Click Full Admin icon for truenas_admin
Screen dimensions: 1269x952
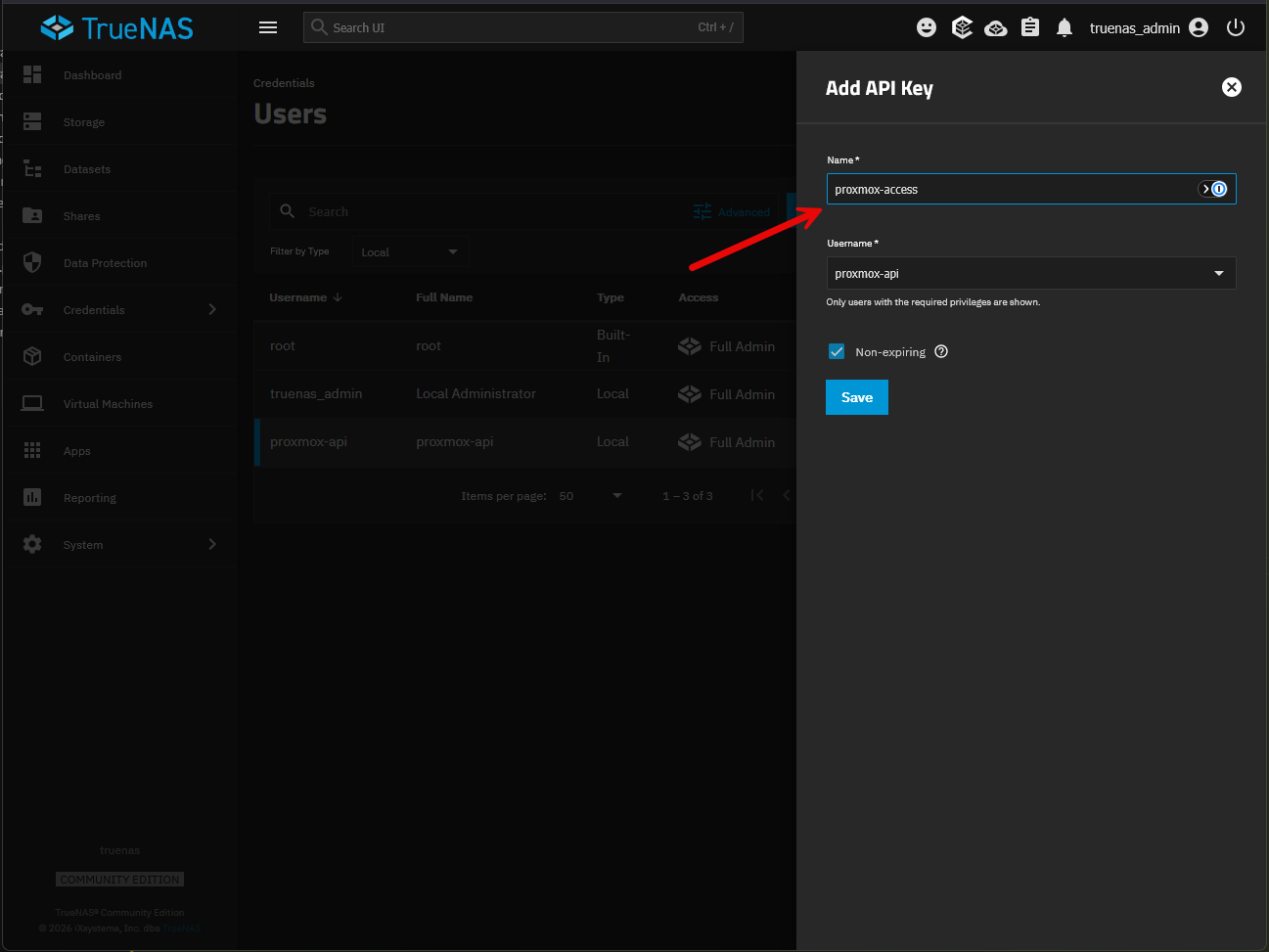[x=690, y=394]
